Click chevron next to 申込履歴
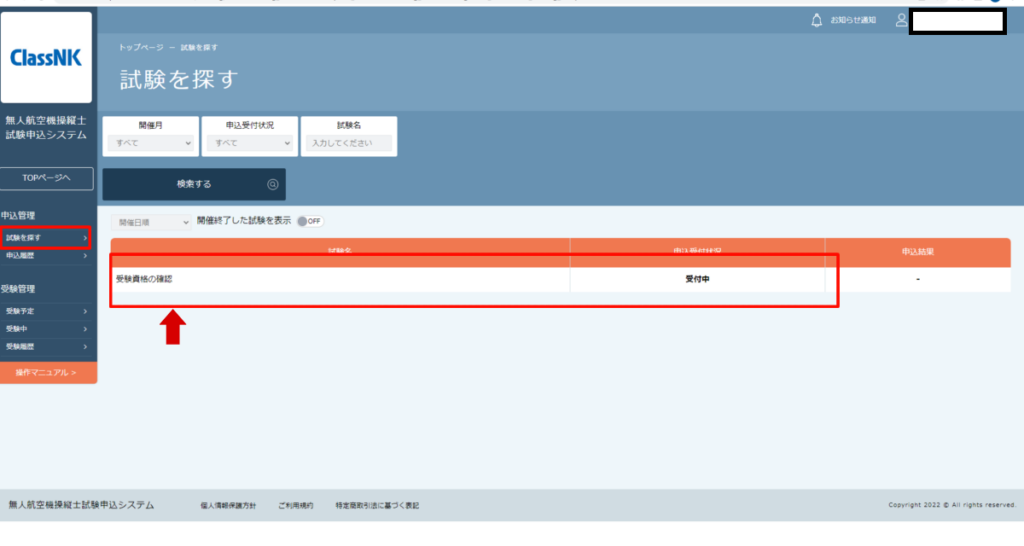Screen dimensions: 1024x546 coord(85,256)
